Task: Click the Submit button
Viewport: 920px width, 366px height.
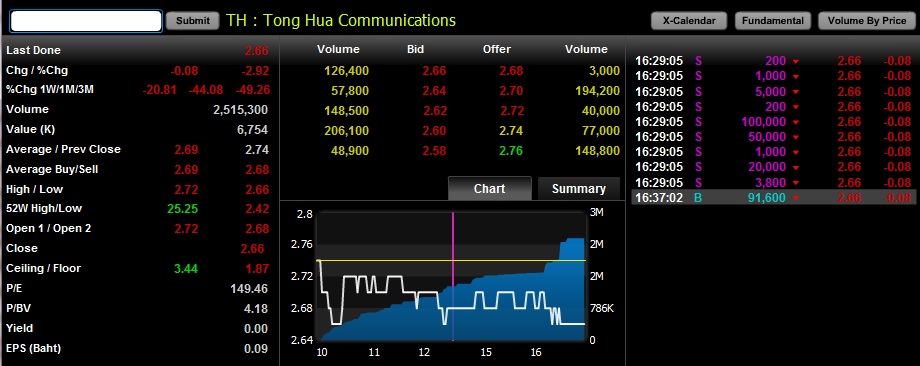Action: [192, 21]
